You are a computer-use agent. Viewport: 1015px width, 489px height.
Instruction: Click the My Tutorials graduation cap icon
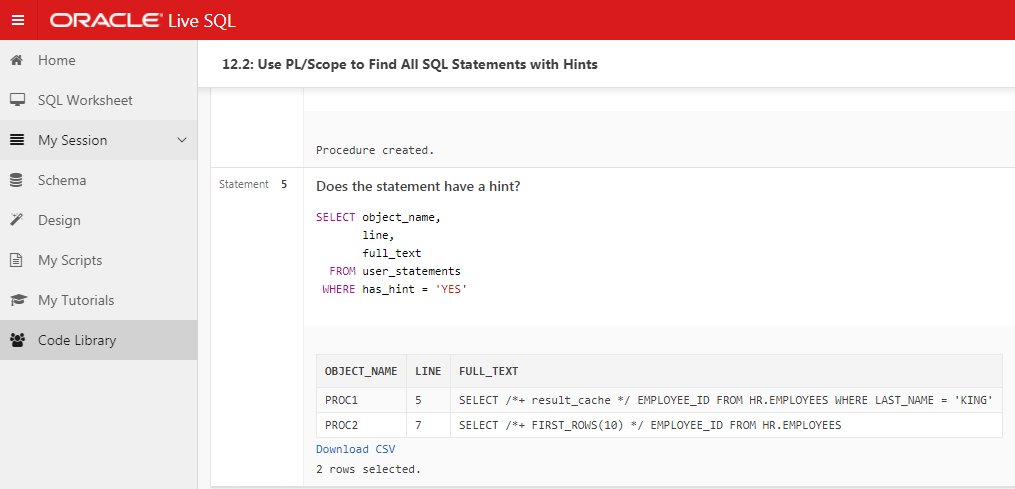pos(18,300)
